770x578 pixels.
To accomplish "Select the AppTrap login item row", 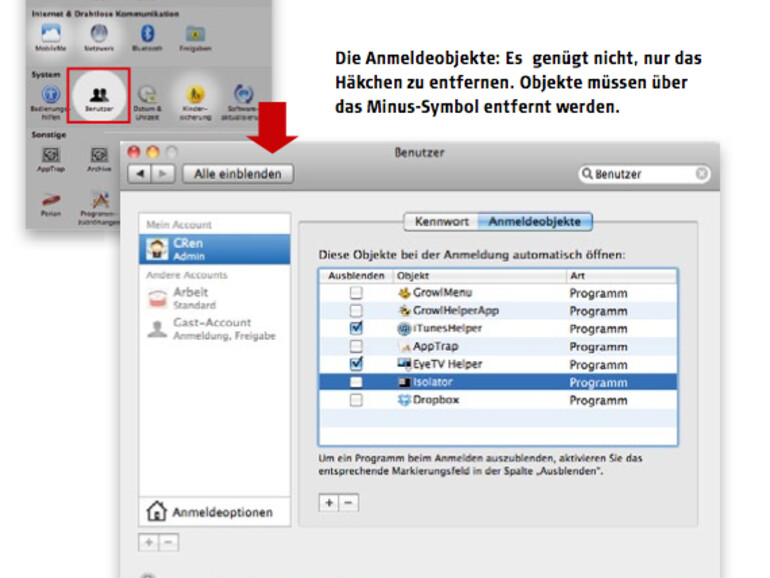I will [x=498, y=347].
